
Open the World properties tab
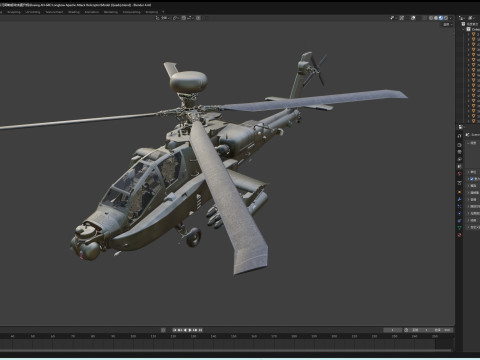(x=459, y=173)
